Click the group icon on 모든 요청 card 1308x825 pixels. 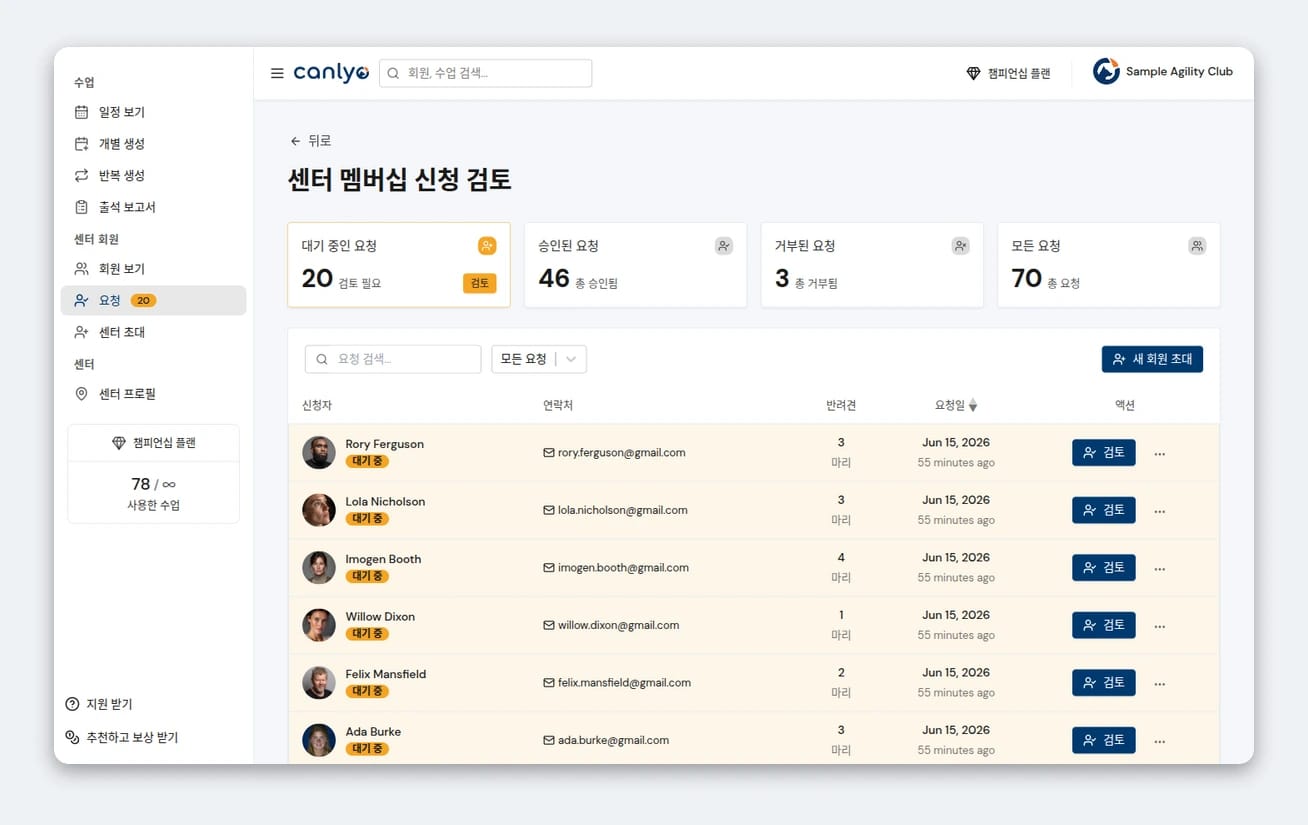pos(1197,245)
